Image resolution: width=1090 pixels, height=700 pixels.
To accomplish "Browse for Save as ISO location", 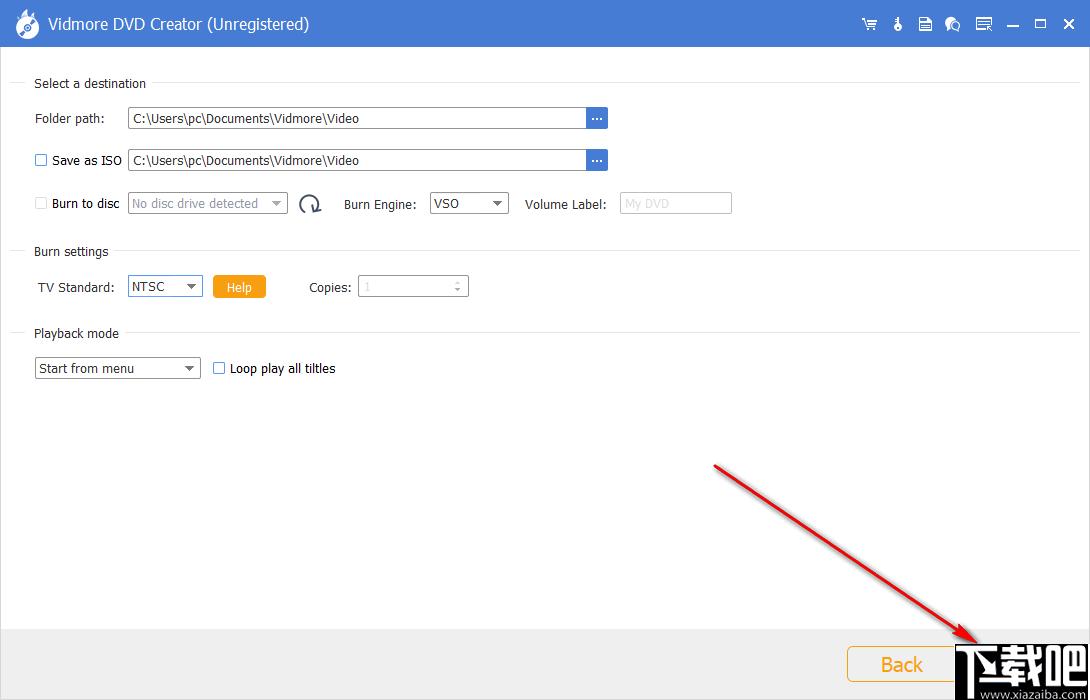I will [597, 161].
